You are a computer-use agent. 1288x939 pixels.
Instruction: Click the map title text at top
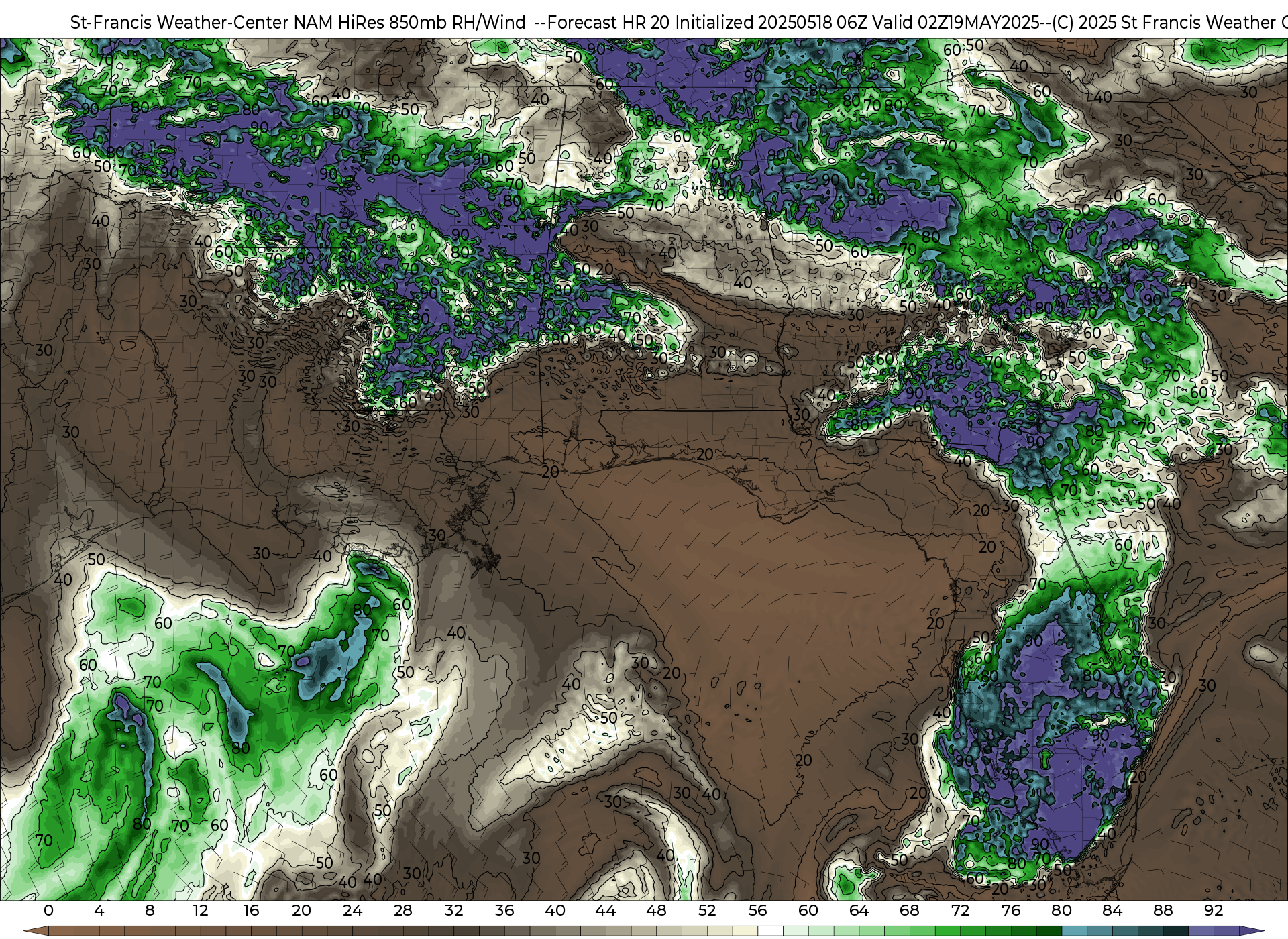(679, 23)
